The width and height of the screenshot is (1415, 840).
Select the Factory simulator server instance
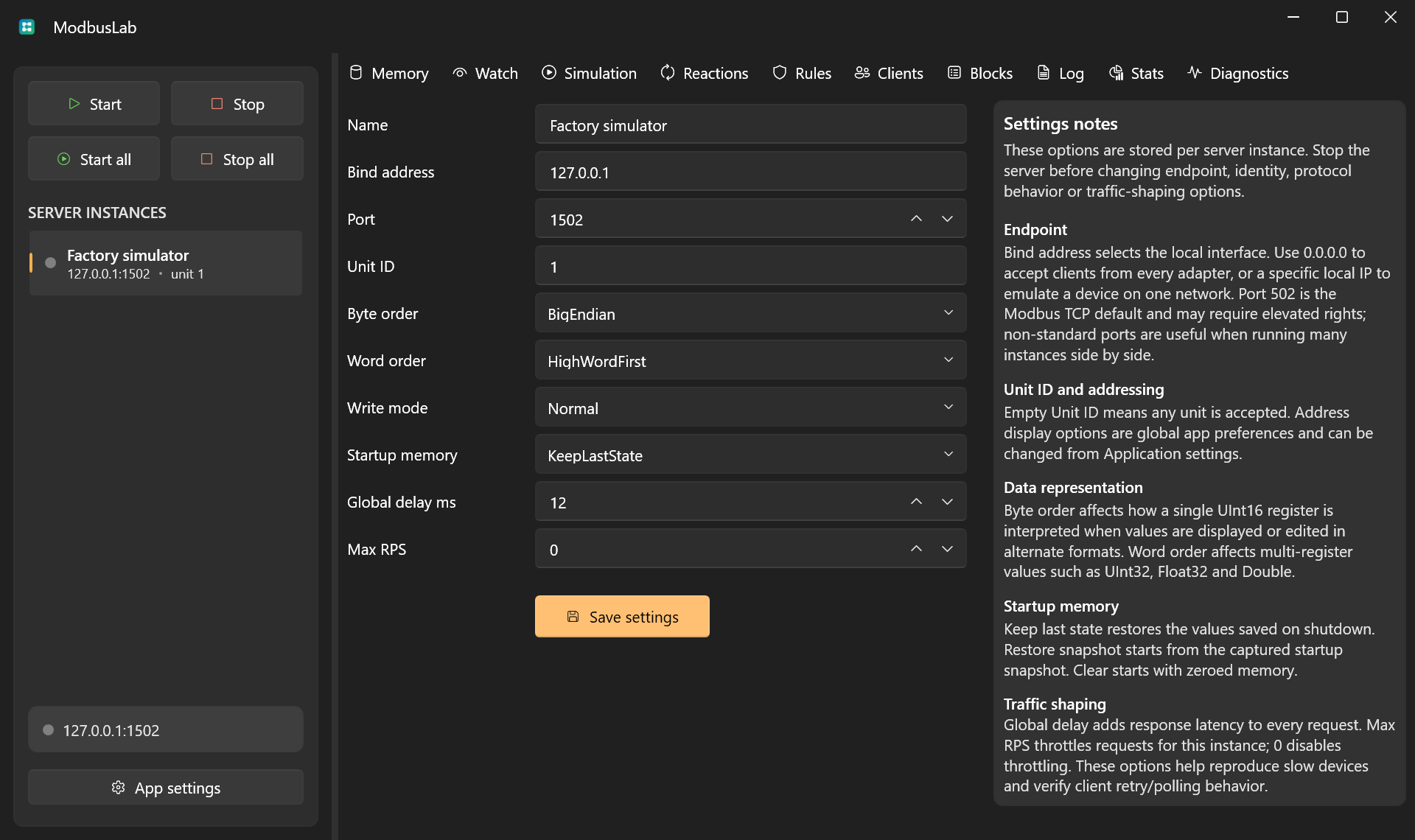pos(166,263)
